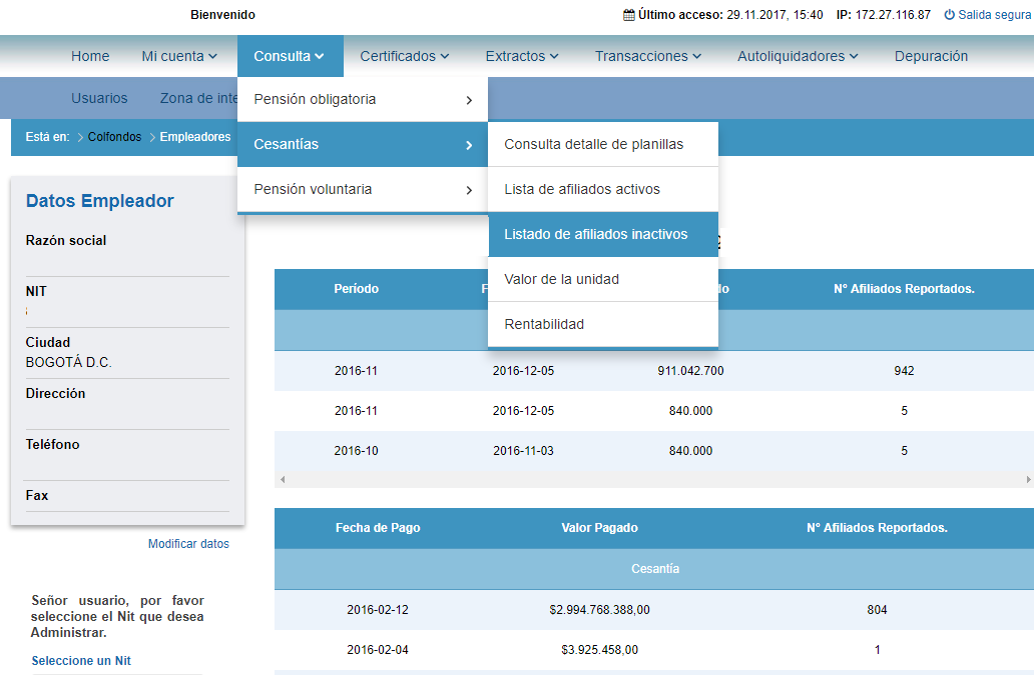Open the Usuarios tab in secondary bar
Image resolution: width=1034 pixels, height=682 pixels.
(x=99, y=98)
